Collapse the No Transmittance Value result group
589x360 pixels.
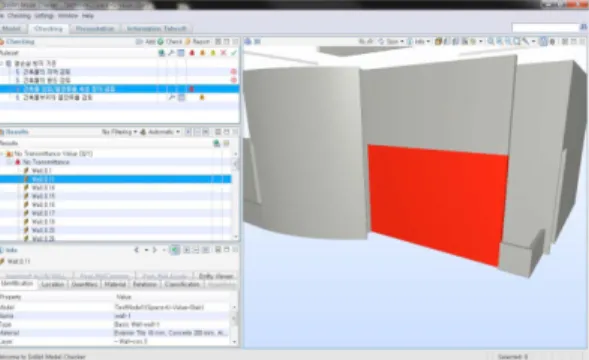(x=3, y=154)
